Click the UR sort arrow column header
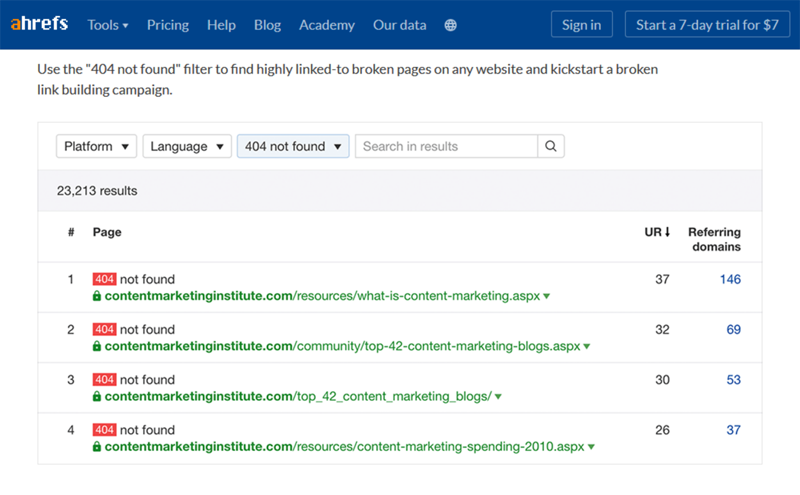Viewport: 800px width, 495px height. click(657, 232)
